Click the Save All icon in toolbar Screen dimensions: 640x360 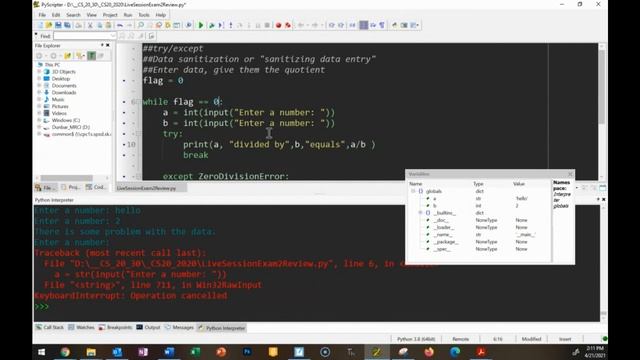[x=67, y=25]
